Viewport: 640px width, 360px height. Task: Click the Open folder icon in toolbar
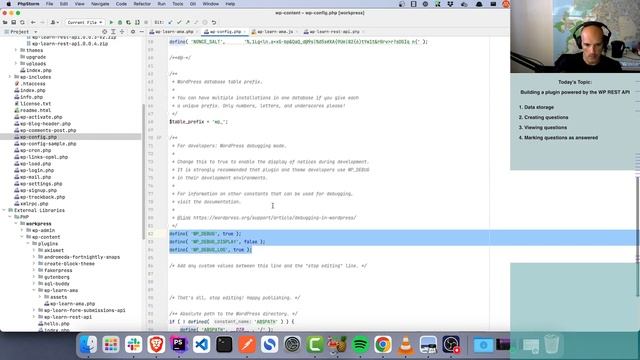coord(5,22)
